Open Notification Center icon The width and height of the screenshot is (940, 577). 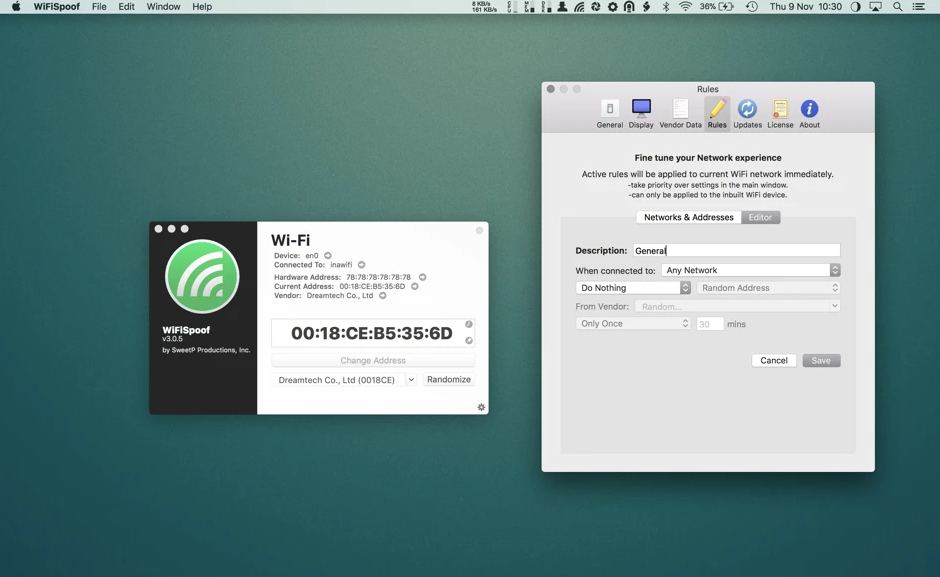[x=918, y=7]
